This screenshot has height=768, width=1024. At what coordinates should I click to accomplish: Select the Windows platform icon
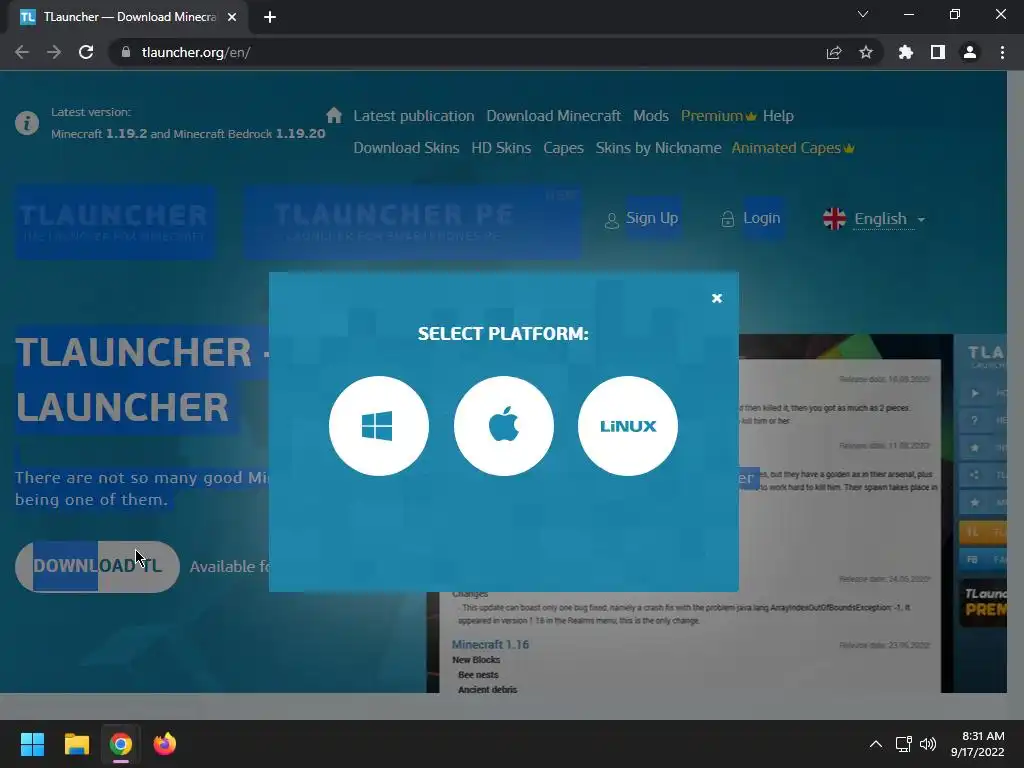click(379, 426)
